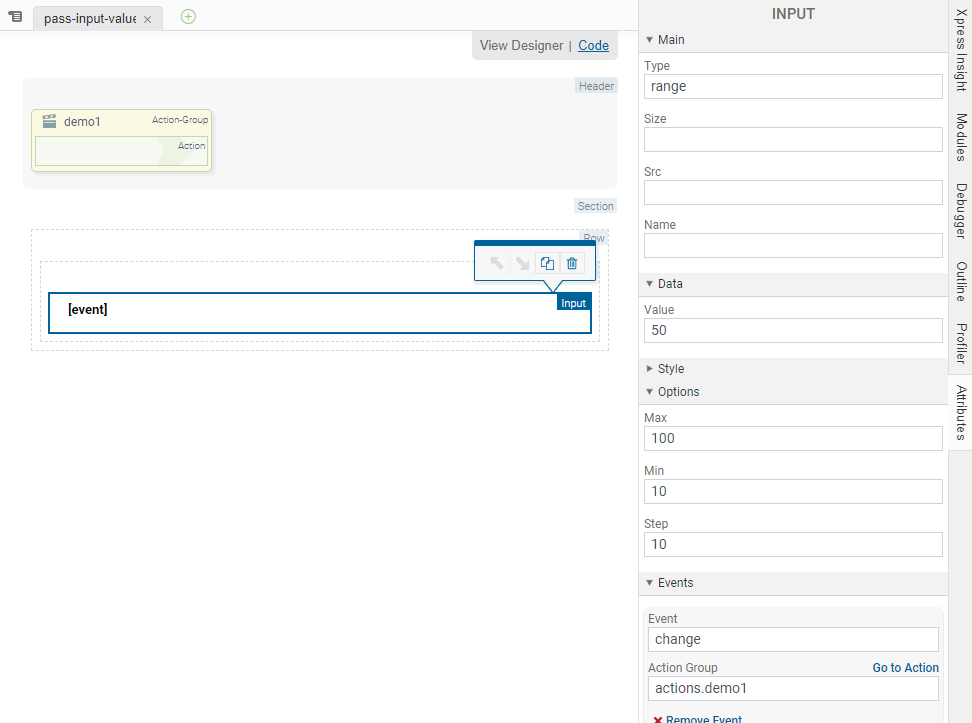Expand the Style section
This screenshot has width=972, height=723.
pyautogui.click(x=649, y=369)
